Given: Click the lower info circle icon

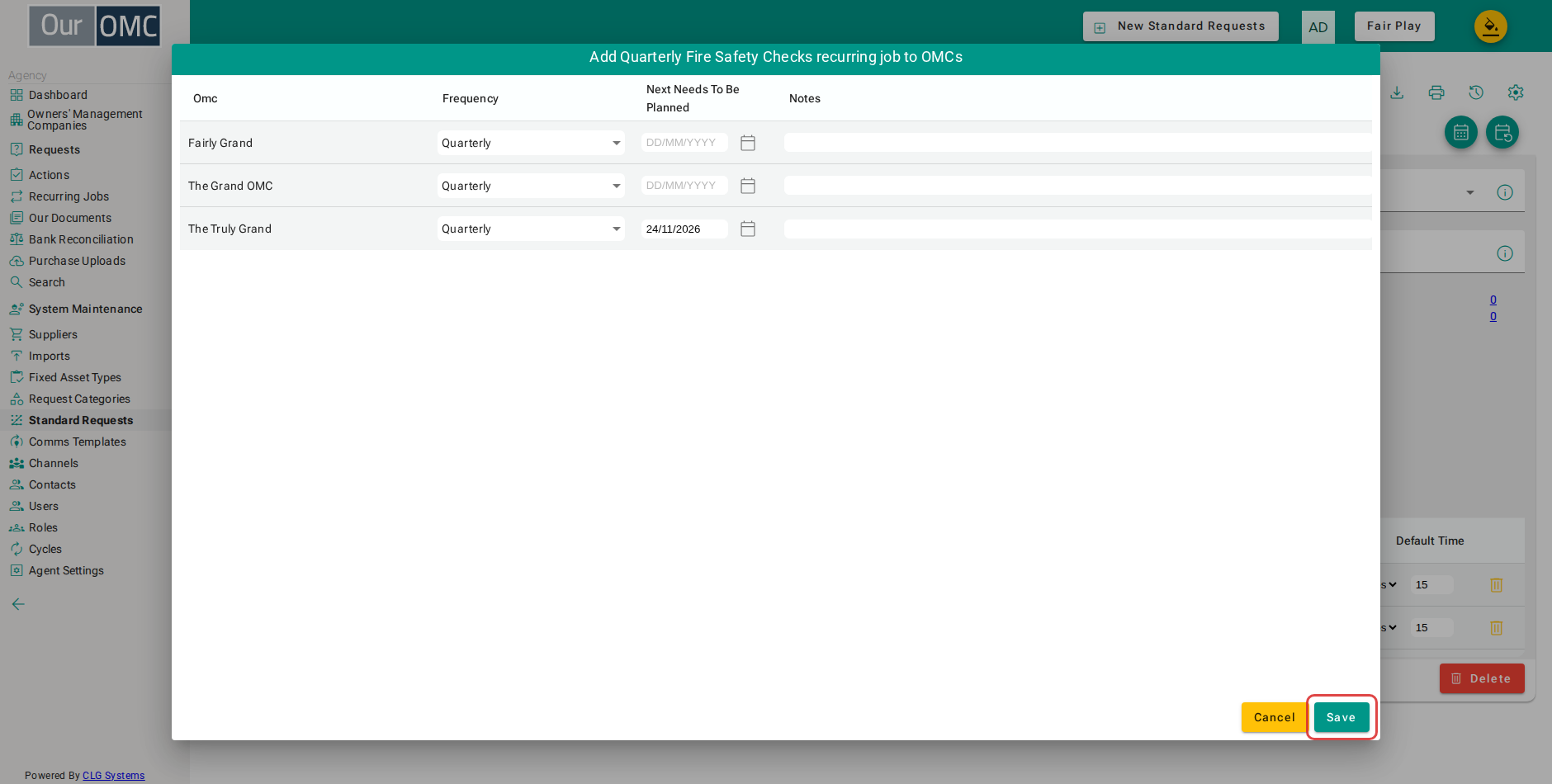Looking at the screenshot, I should tap(1505, 253).
